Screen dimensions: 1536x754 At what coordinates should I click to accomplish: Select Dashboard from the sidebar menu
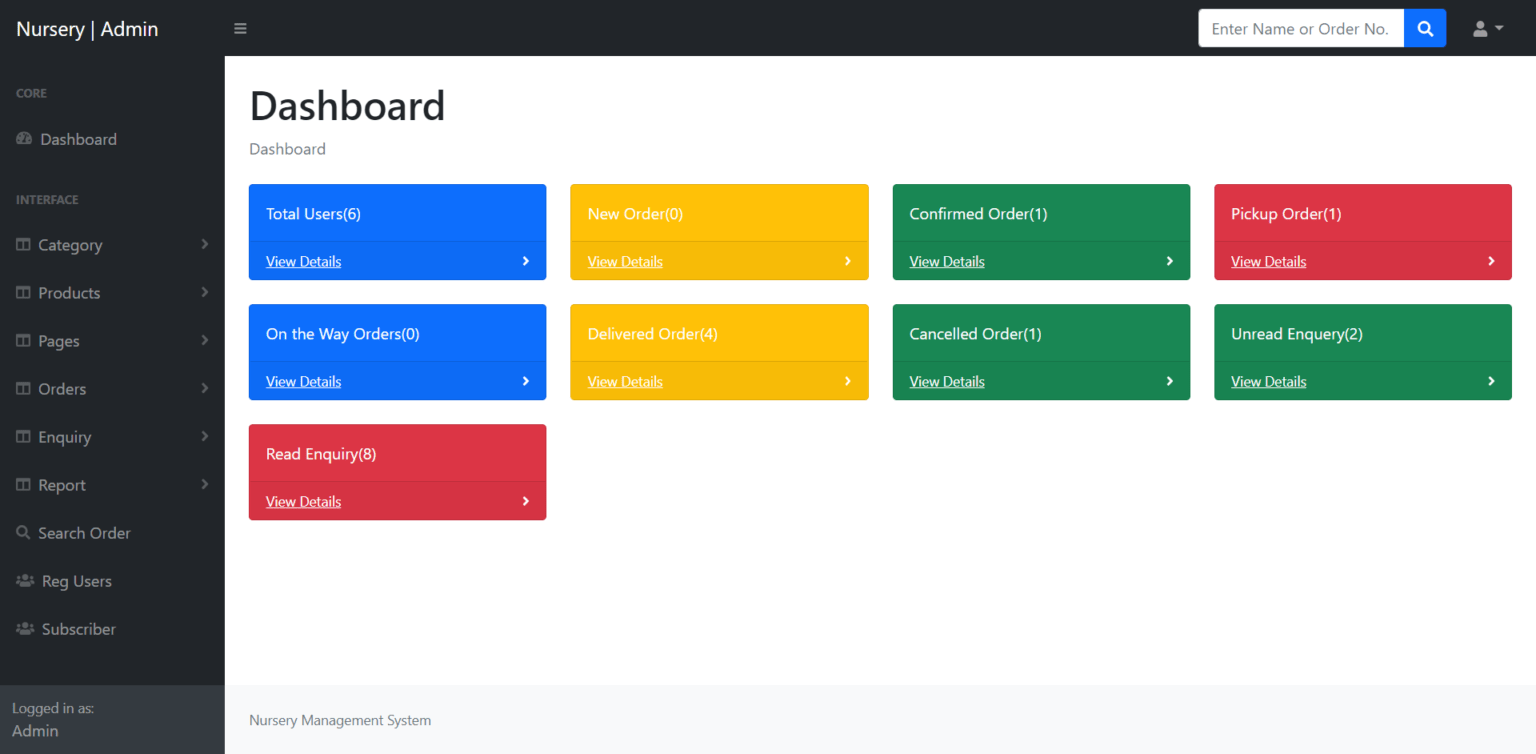tap(78, 139)
